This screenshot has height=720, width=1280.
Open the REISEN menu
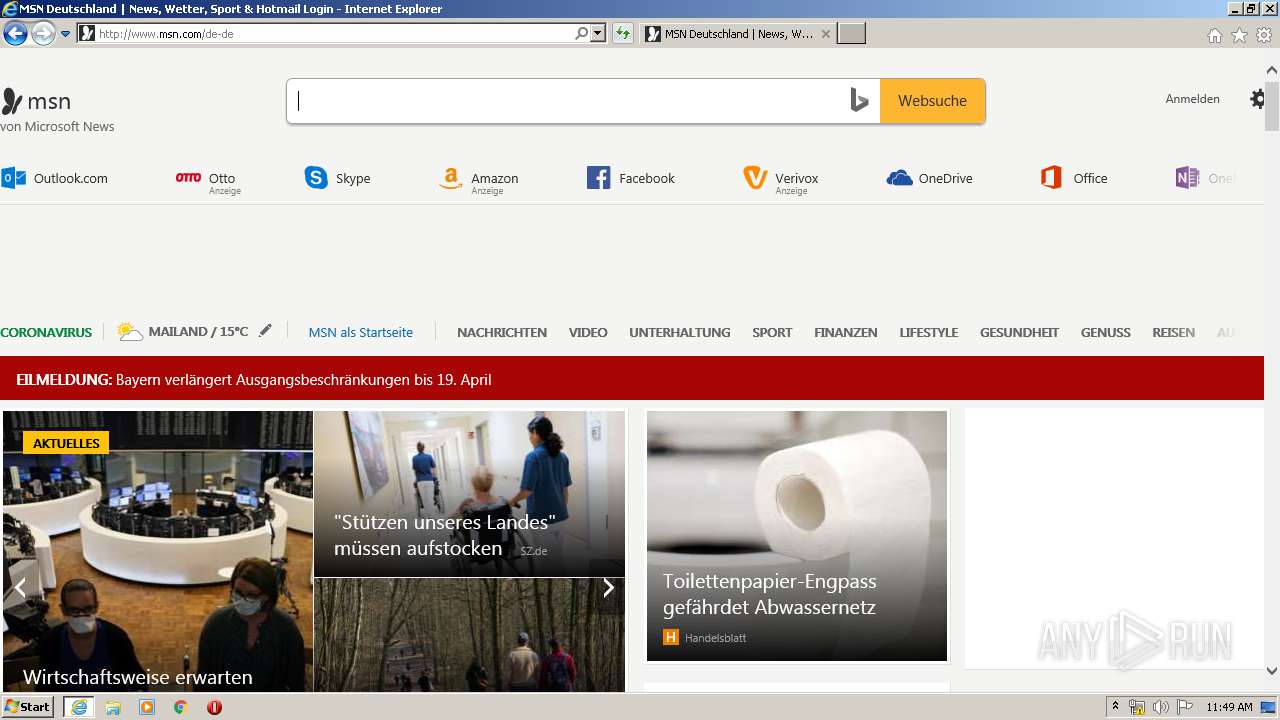[x=1173, y=332]
